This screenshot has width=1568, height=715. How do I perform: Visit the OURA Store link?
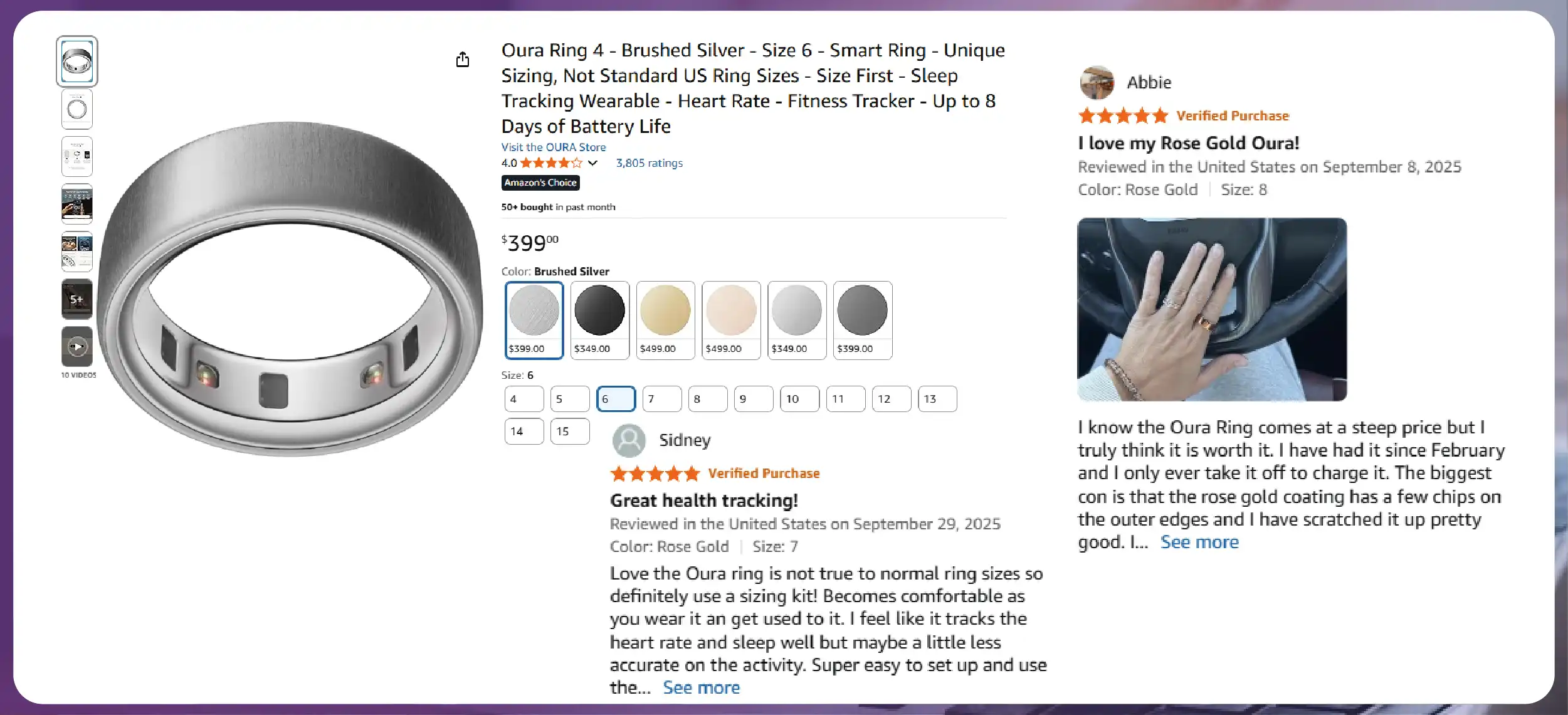(553, 147)
